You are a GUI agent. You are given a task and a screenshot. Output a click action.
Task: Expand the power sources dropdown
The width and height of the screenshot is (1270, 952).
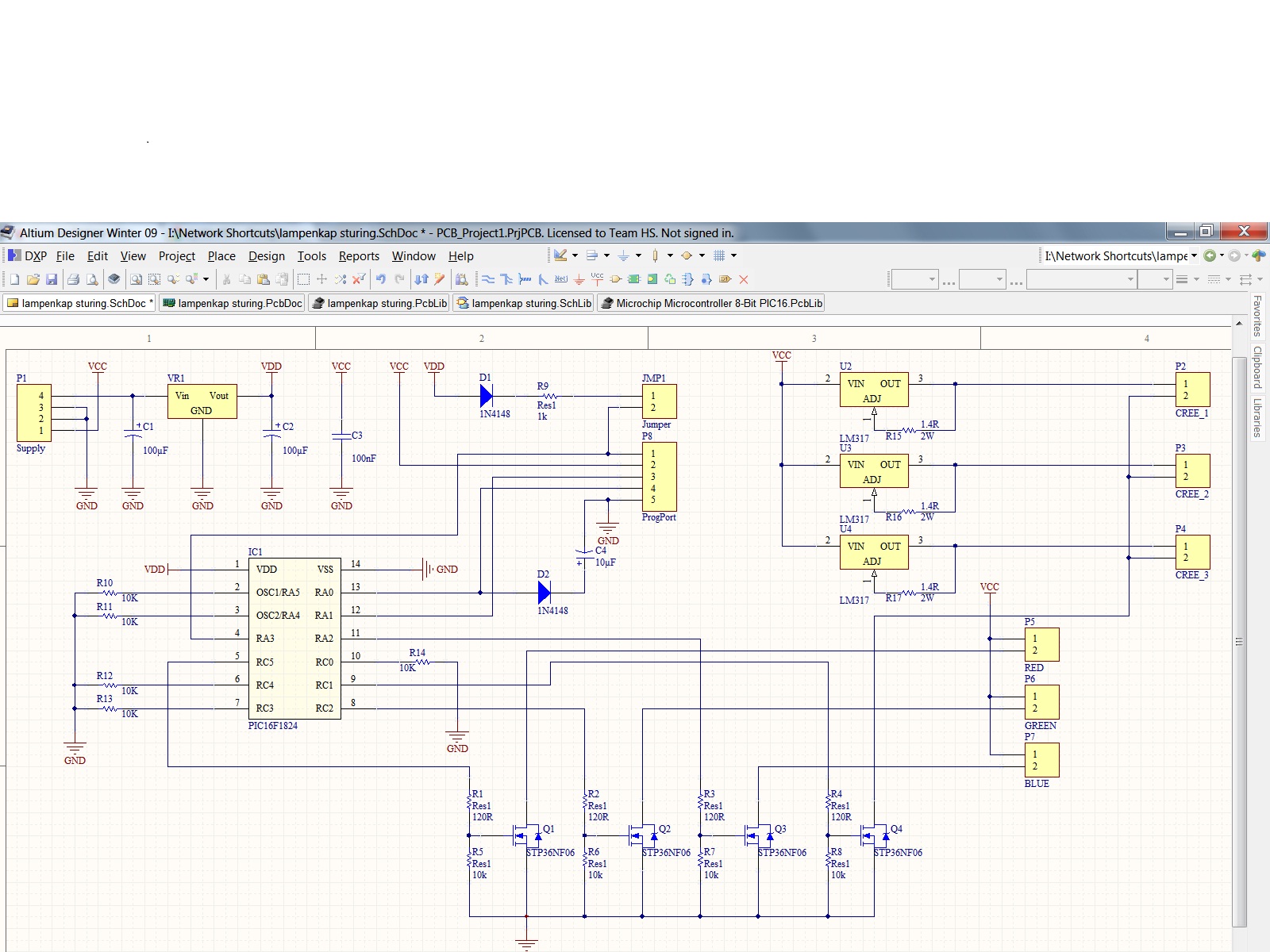[638, 255]
